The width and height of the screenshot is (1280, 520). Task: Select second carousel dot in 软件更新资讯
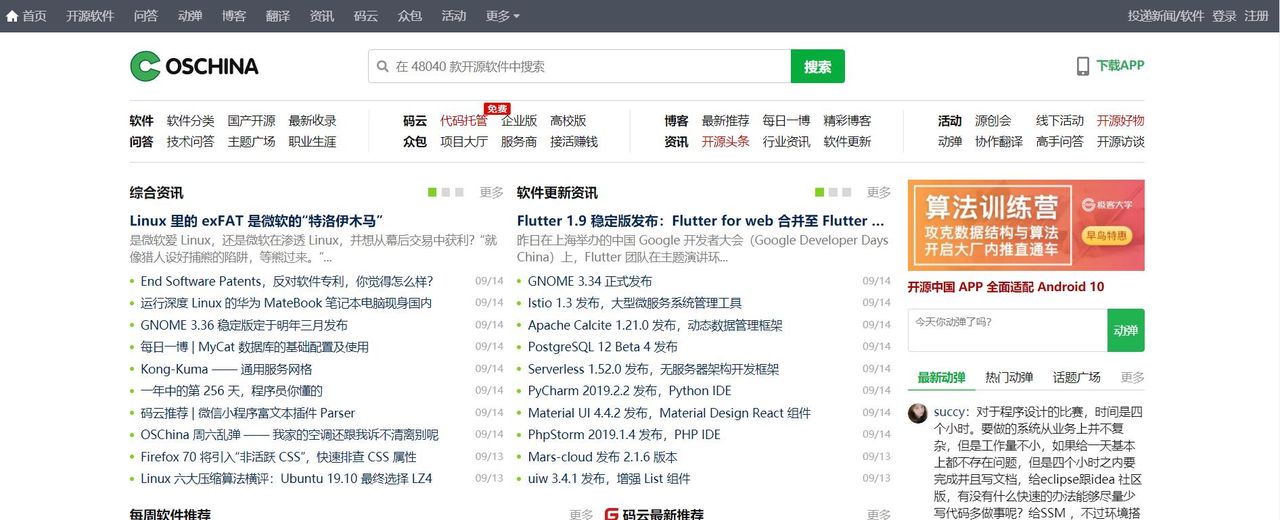click(x=833, y=192)
